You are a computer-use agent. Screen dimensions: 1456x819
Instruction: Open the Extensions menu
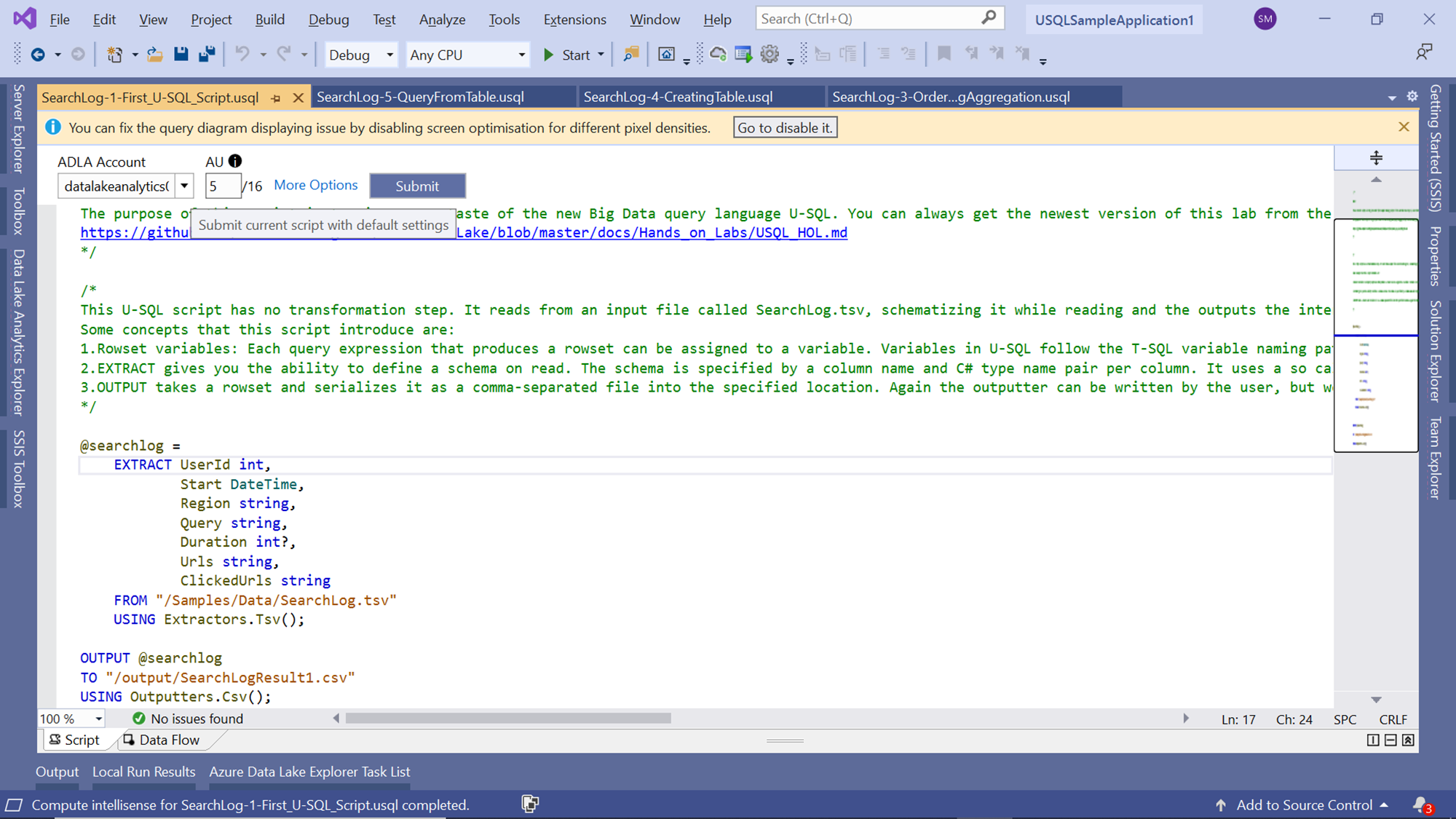[x=574, y=20]
